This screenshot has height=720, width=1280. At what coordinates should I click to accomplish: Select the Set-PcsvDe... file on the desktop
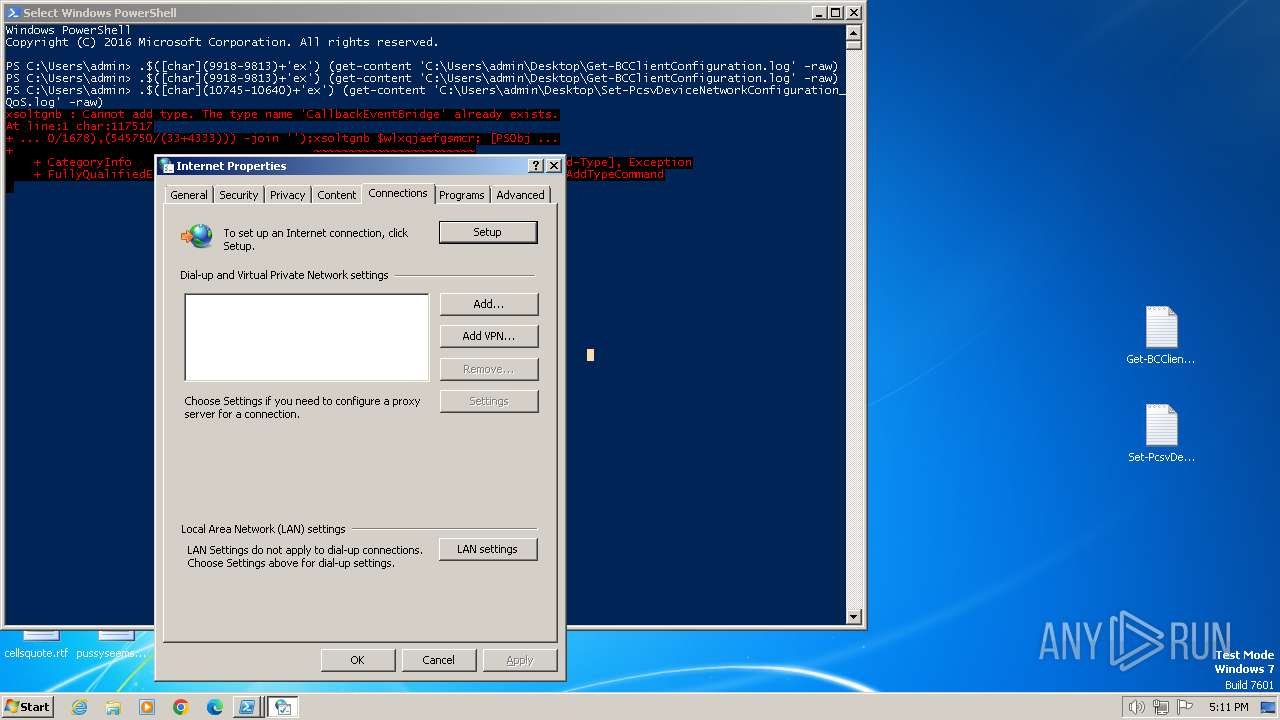1161,434
